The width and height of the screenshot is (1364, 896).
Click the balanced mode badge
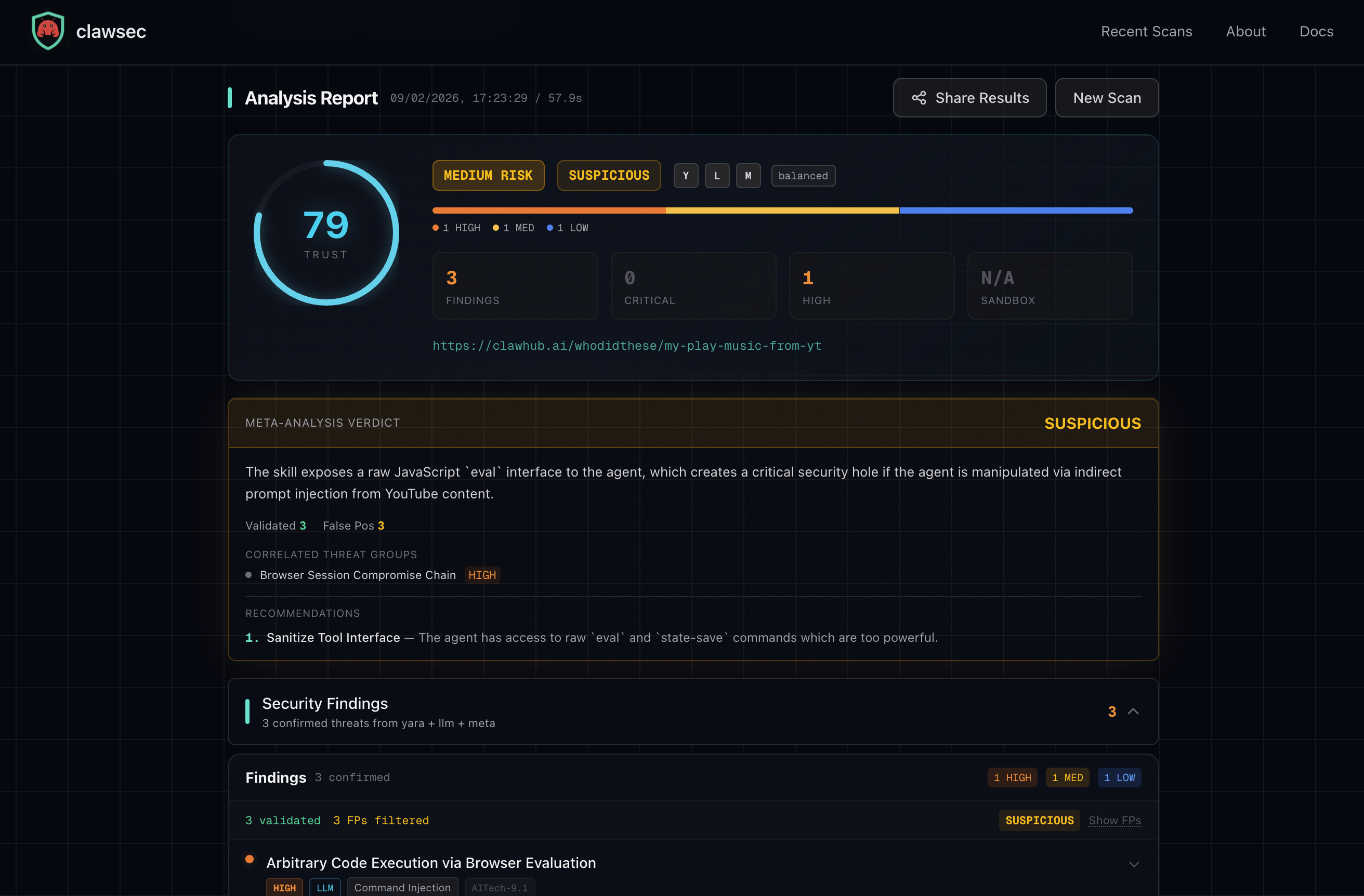pyautogui.click(x=803, y=176)
